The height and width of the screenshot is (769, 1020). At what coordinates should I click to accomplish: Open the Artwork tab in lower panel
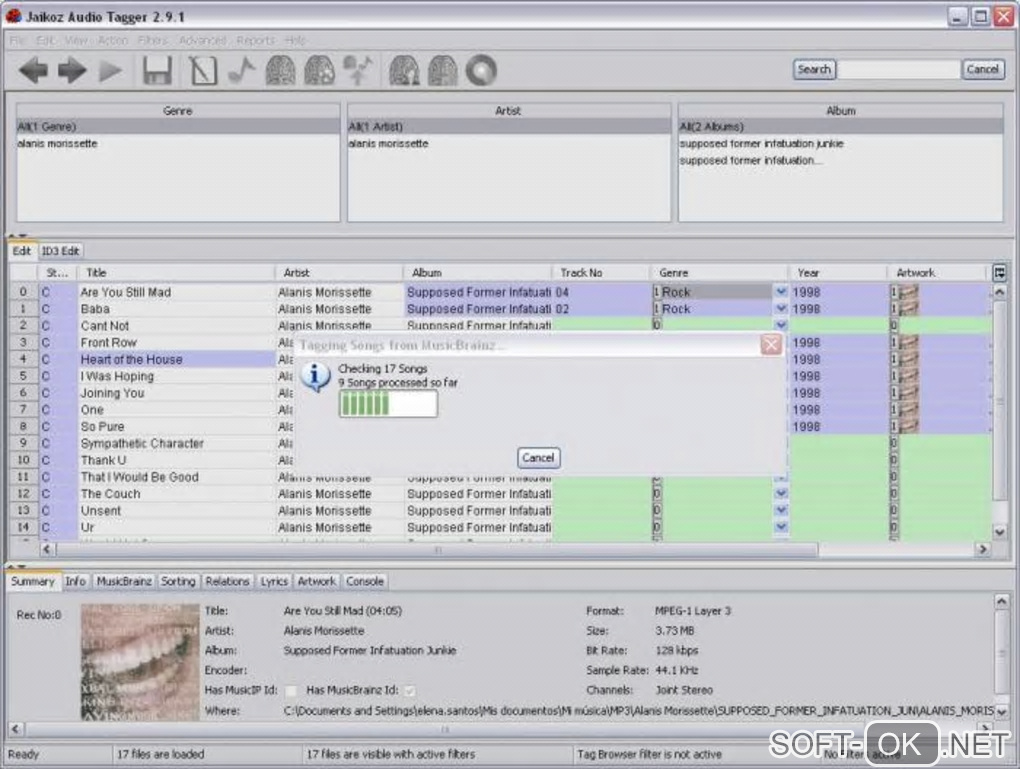316,582
